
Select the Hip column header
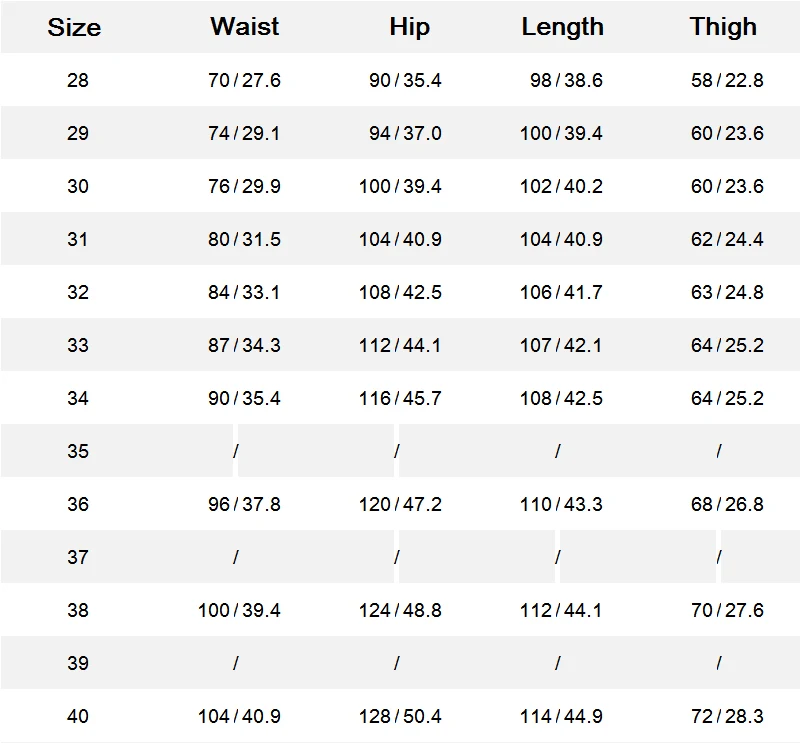[x=410, y=27]
